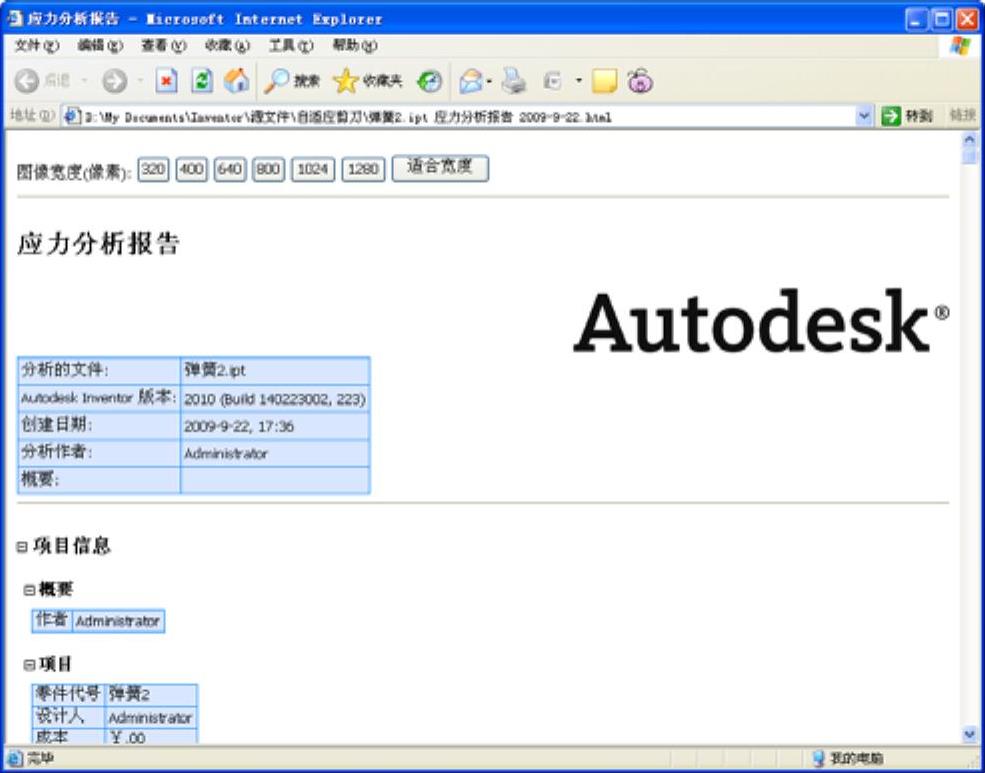Click the yellow note toolbar icon

(604, 81)
